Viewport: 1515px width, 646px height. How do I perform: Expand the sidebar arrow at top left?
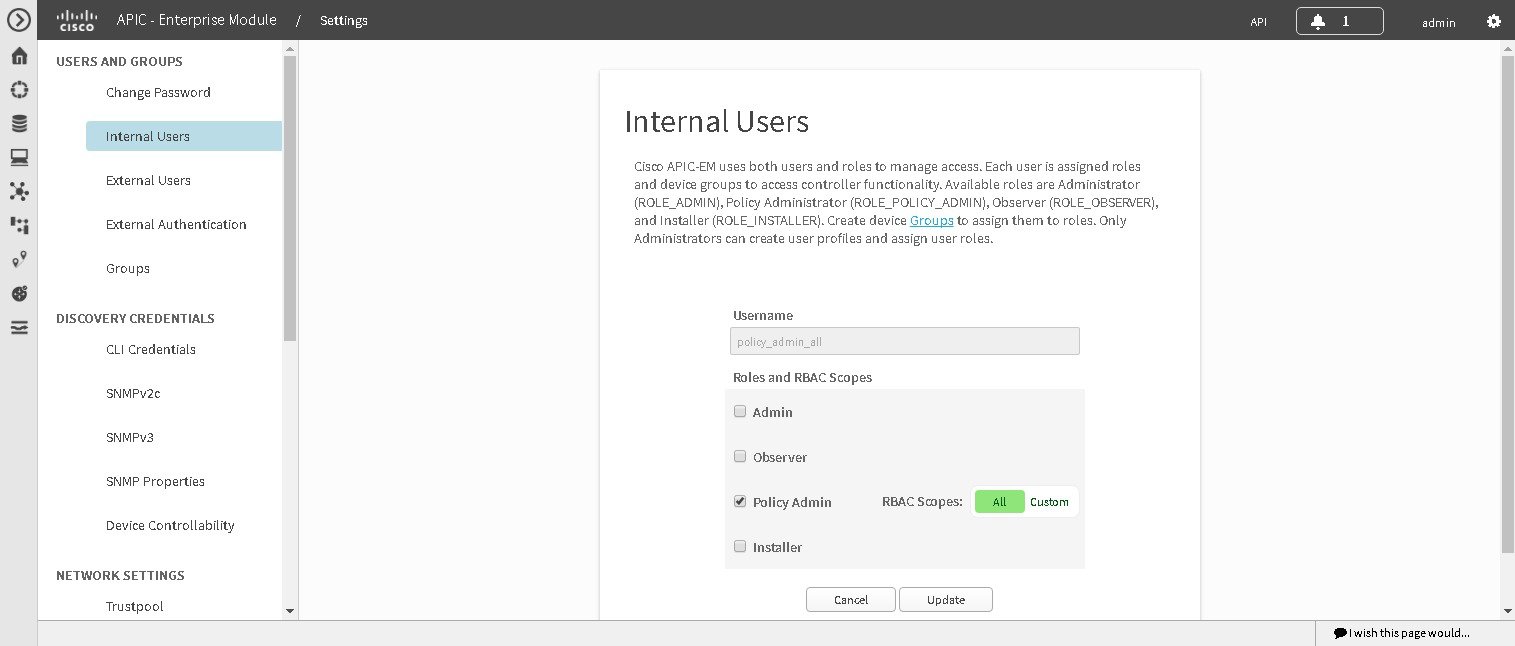point(18,20)
